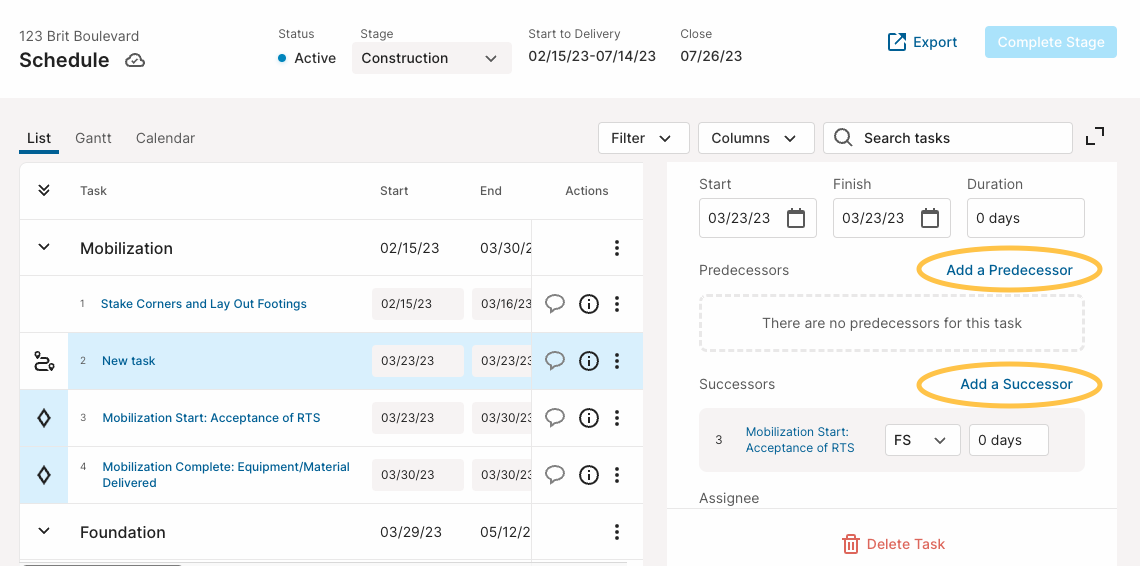Click Mobilization group start date 02/15/23
The height and width of the screenshot is (566, 1140).
[409, 248]
